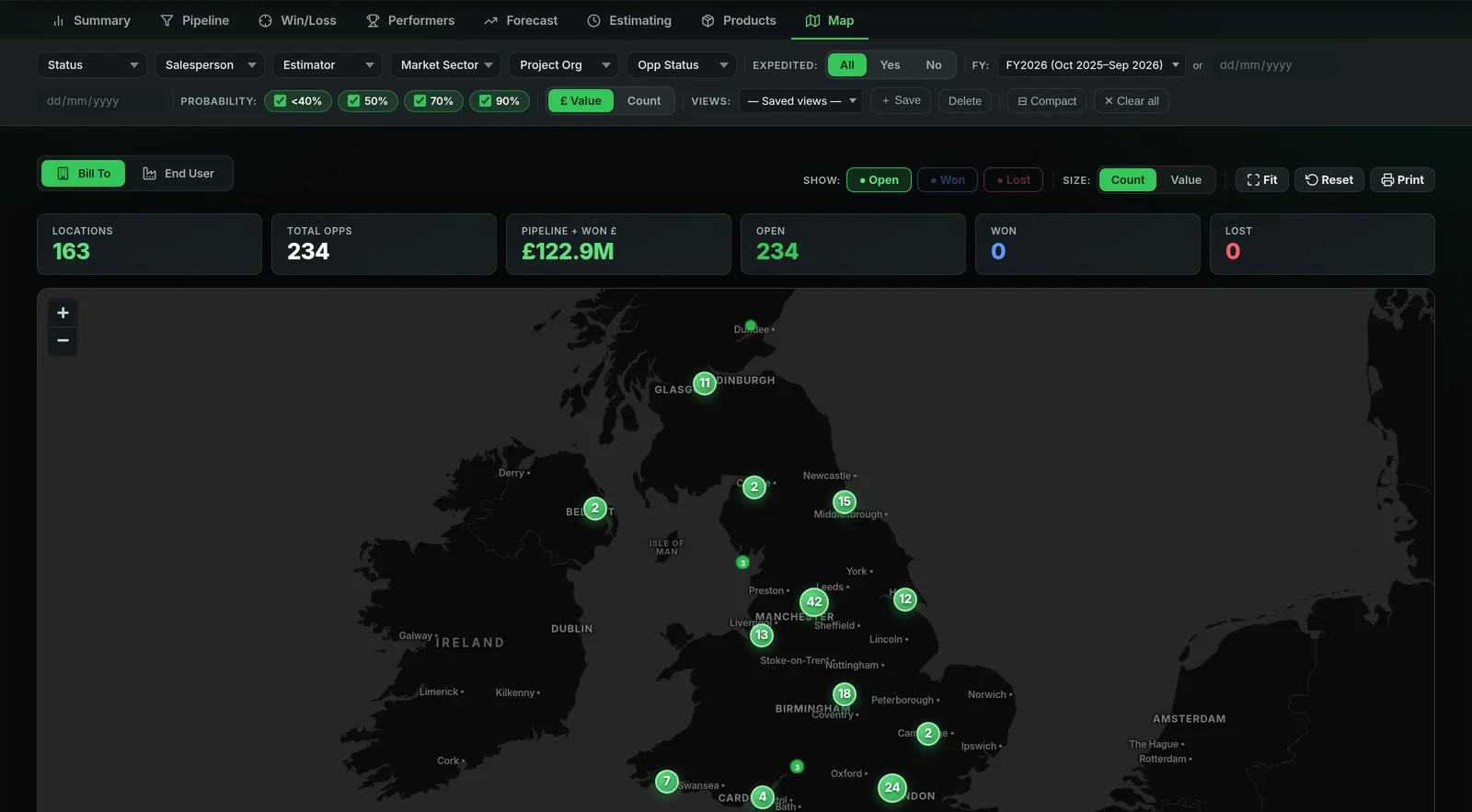Open the Salesperson filter dropdown
1472x812 pixels.
(x=210, y=65)
